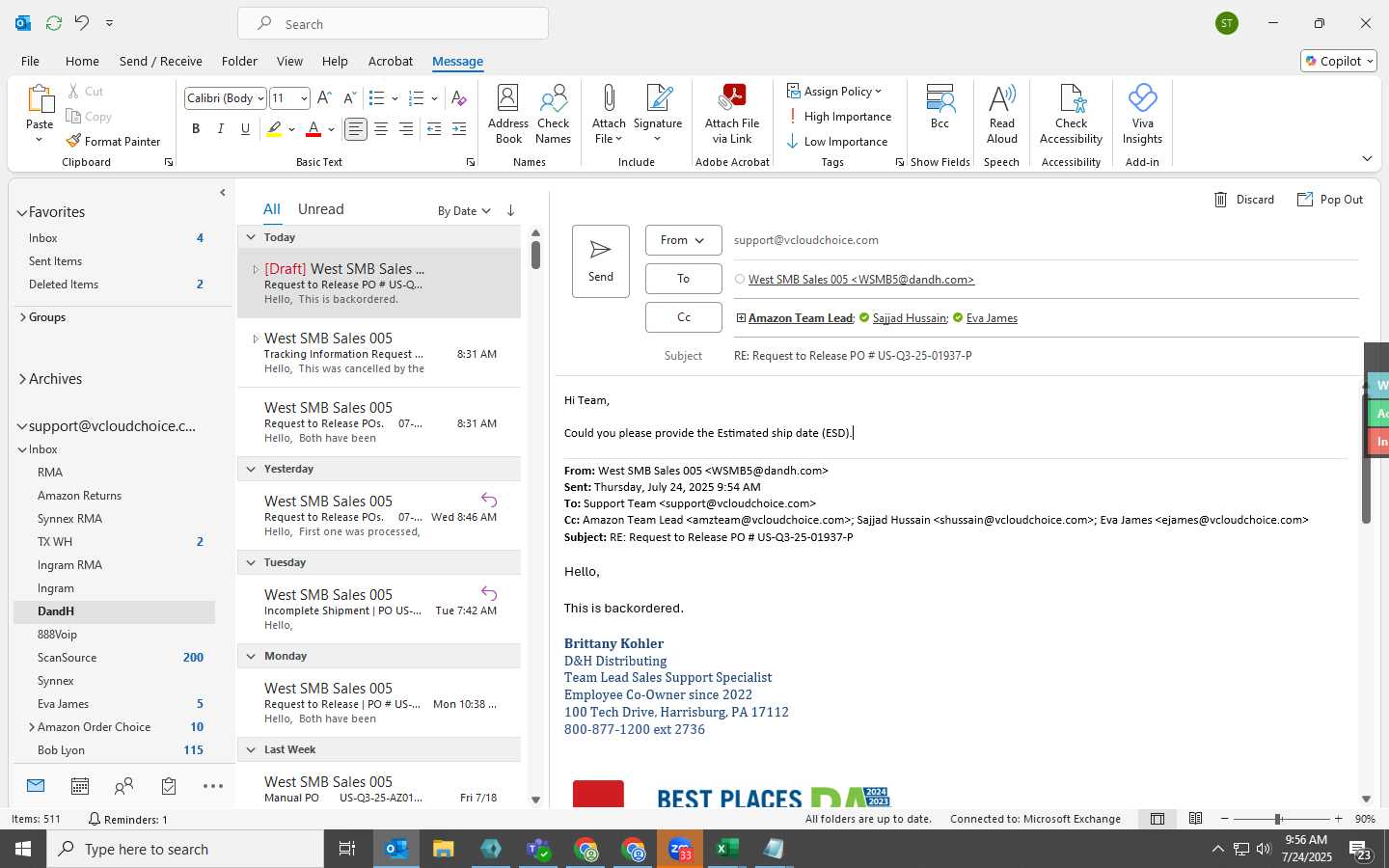Pop Out the reply window
Screen dimensions: 1389x868
[1330, 200]
